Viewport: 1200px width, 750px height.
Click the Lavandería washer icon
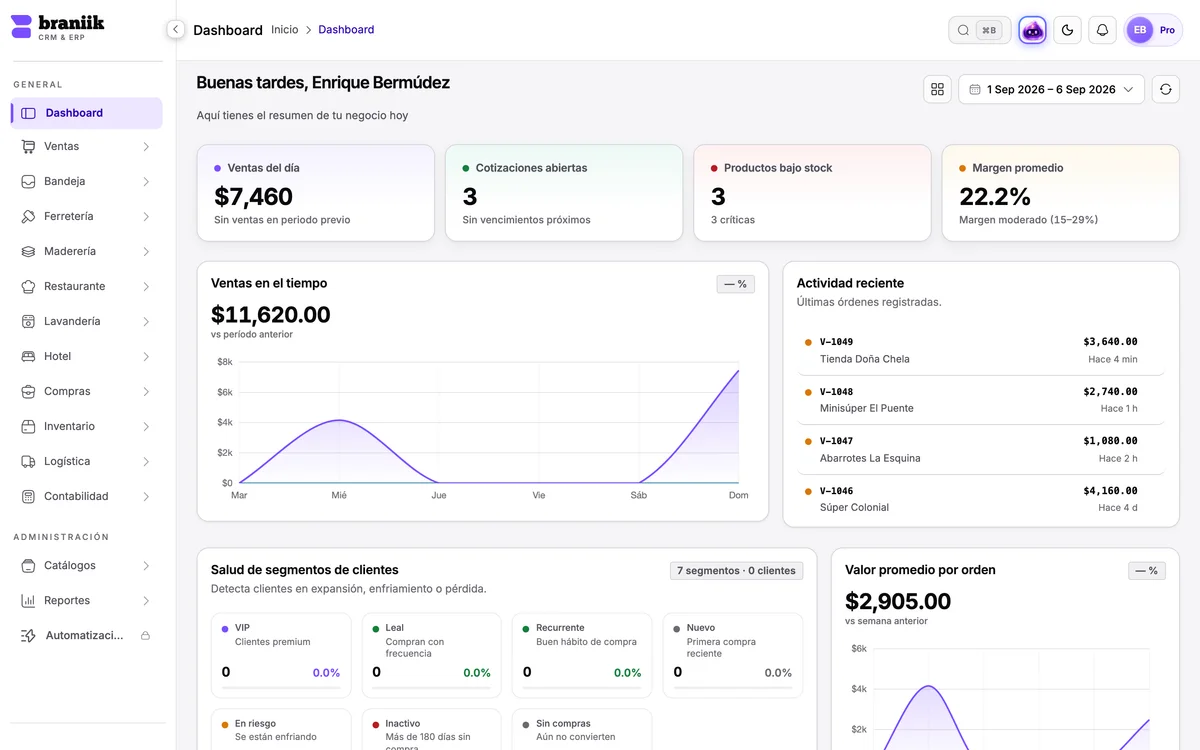[28, 321]
